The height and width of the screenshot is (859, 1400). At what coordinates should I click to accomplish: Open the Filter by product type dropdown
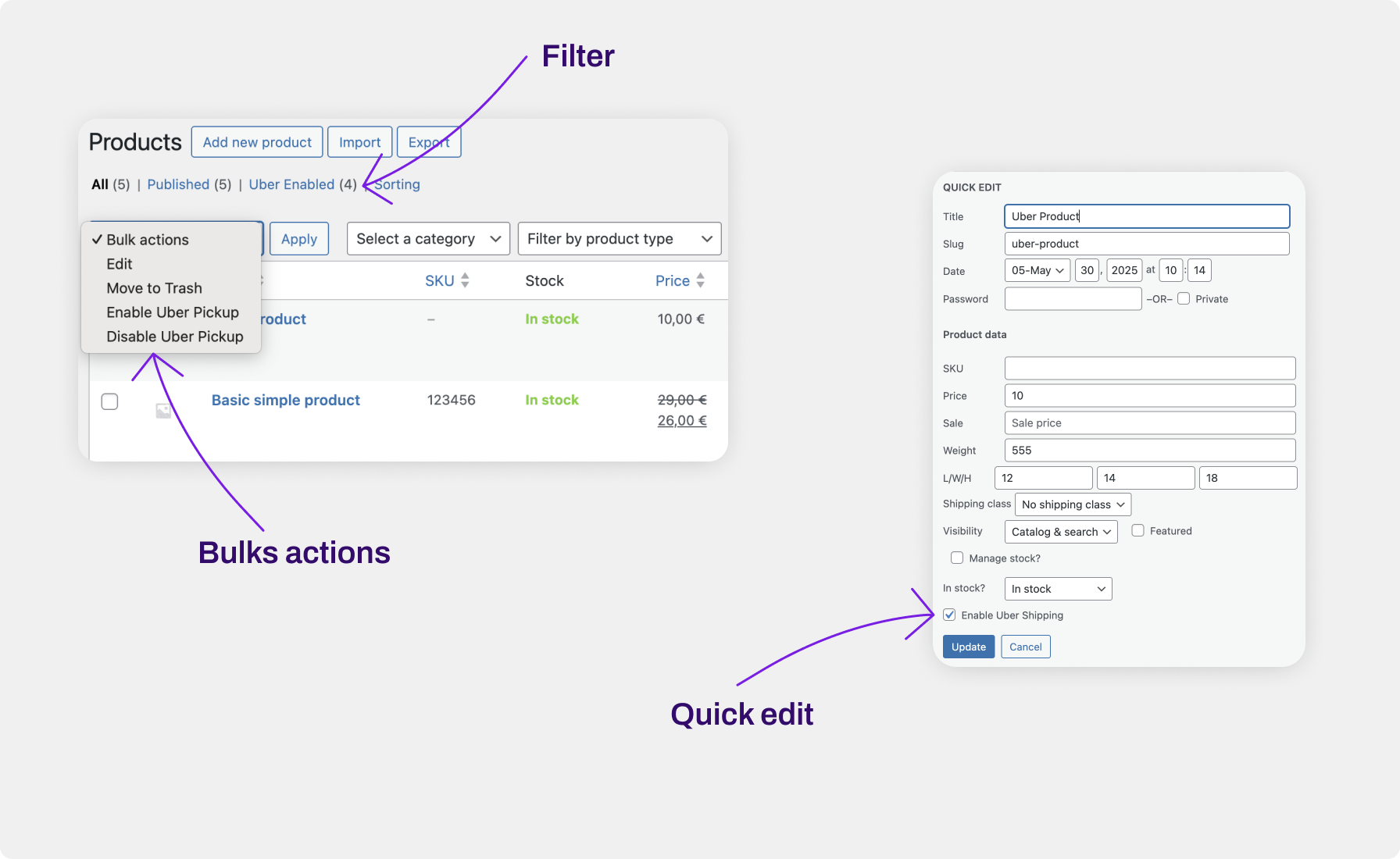coord(619,238)
